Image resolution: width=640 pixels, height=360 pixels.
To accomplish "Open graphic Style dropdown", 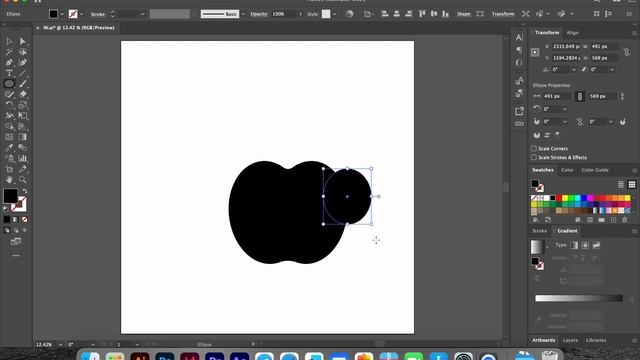I will pyautogui.click(x=334, y=14).
